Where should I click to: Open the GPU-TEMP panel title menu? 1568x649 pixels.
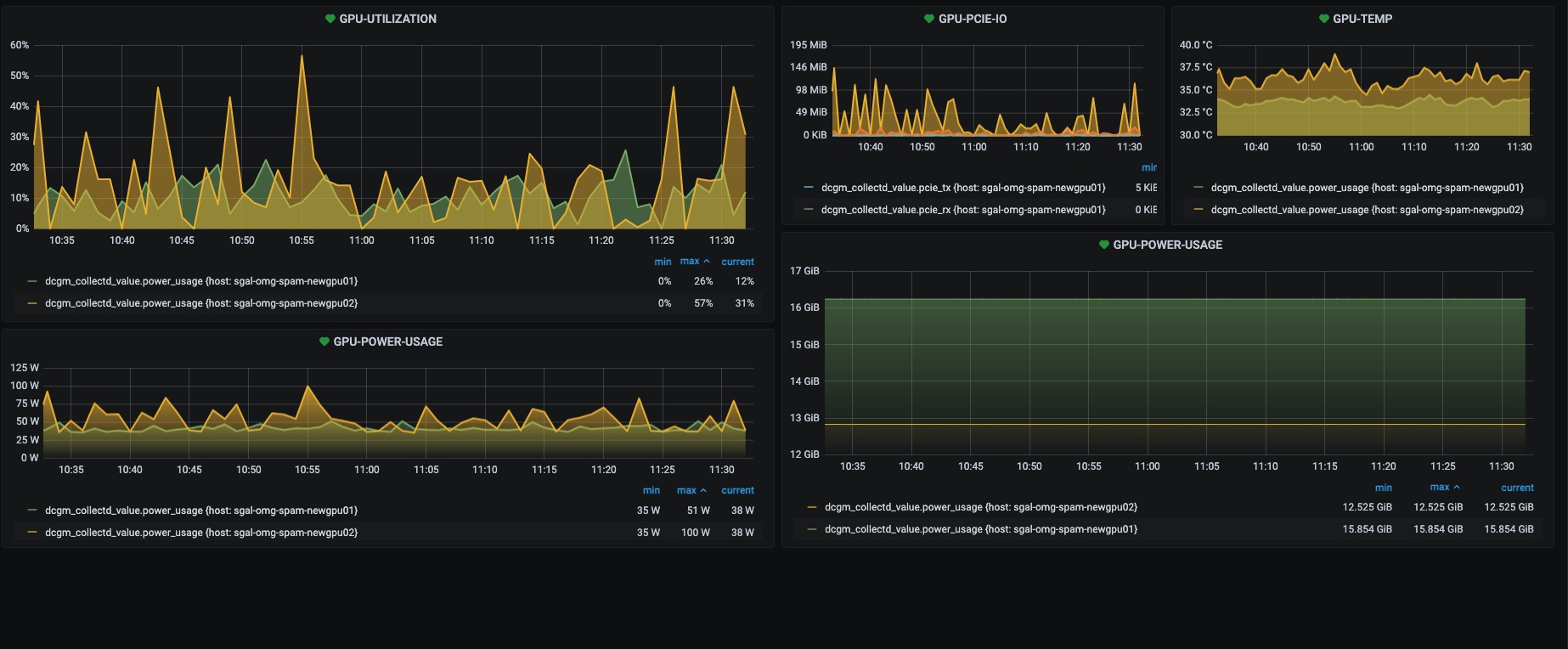1362,19
